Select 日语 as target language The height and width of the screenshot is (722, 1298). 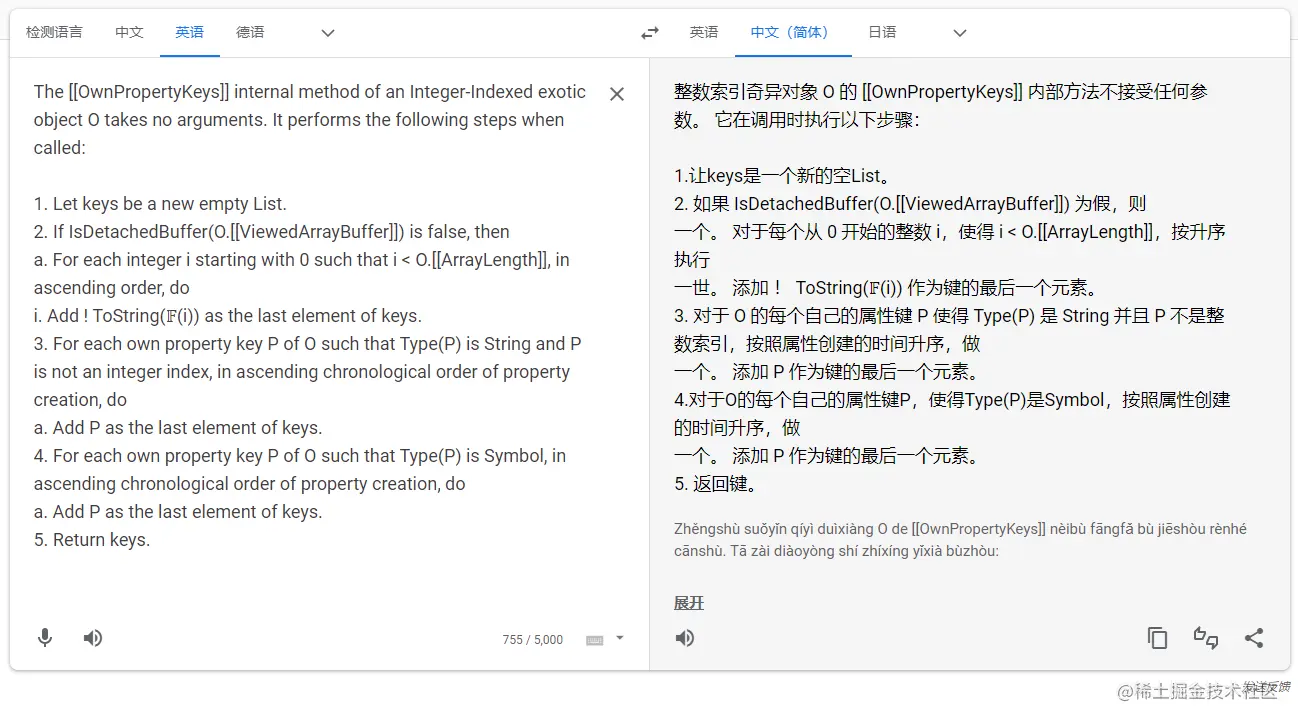click(x=882, y=32)
